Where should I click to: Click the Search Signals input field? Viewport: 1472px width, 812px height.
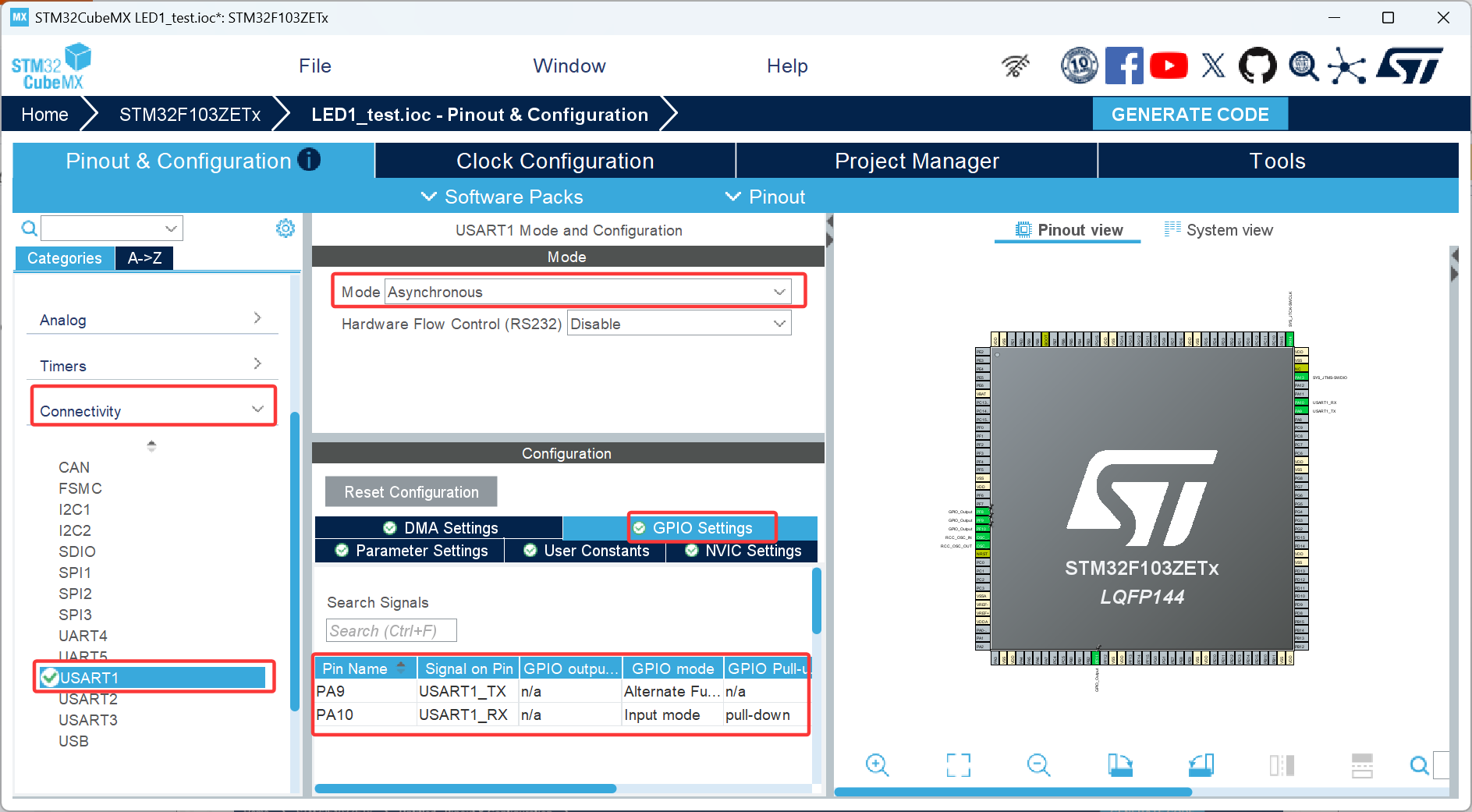click(391, 630)
